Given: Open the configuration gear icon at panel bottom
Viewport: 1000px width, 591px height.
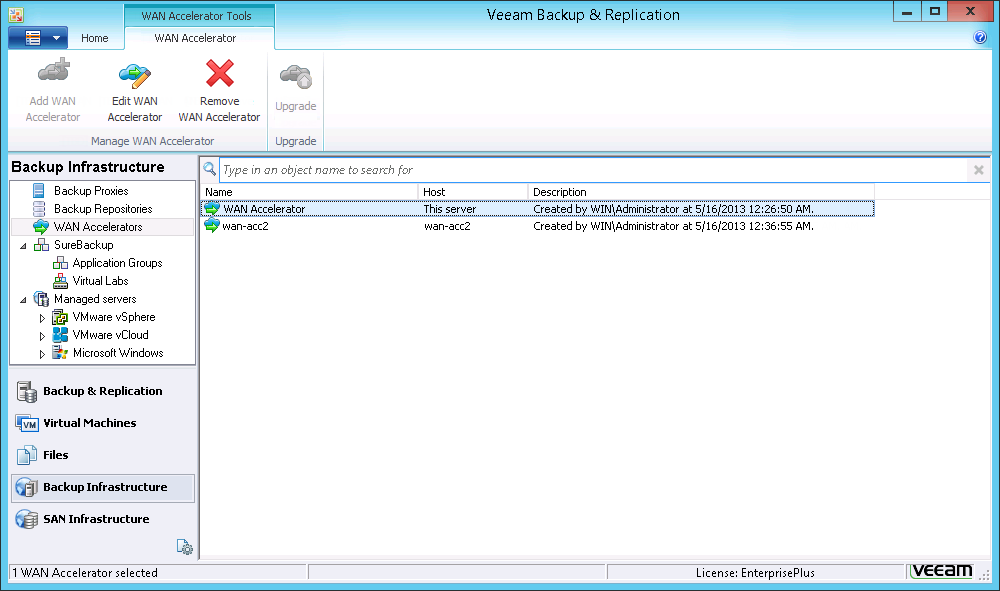Looking at the screenshot, I should 185,546.
